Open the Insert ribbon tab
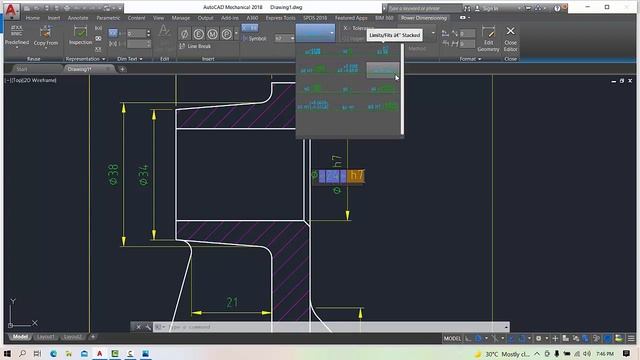The image size is (640, 360). (x=54, y=18)
